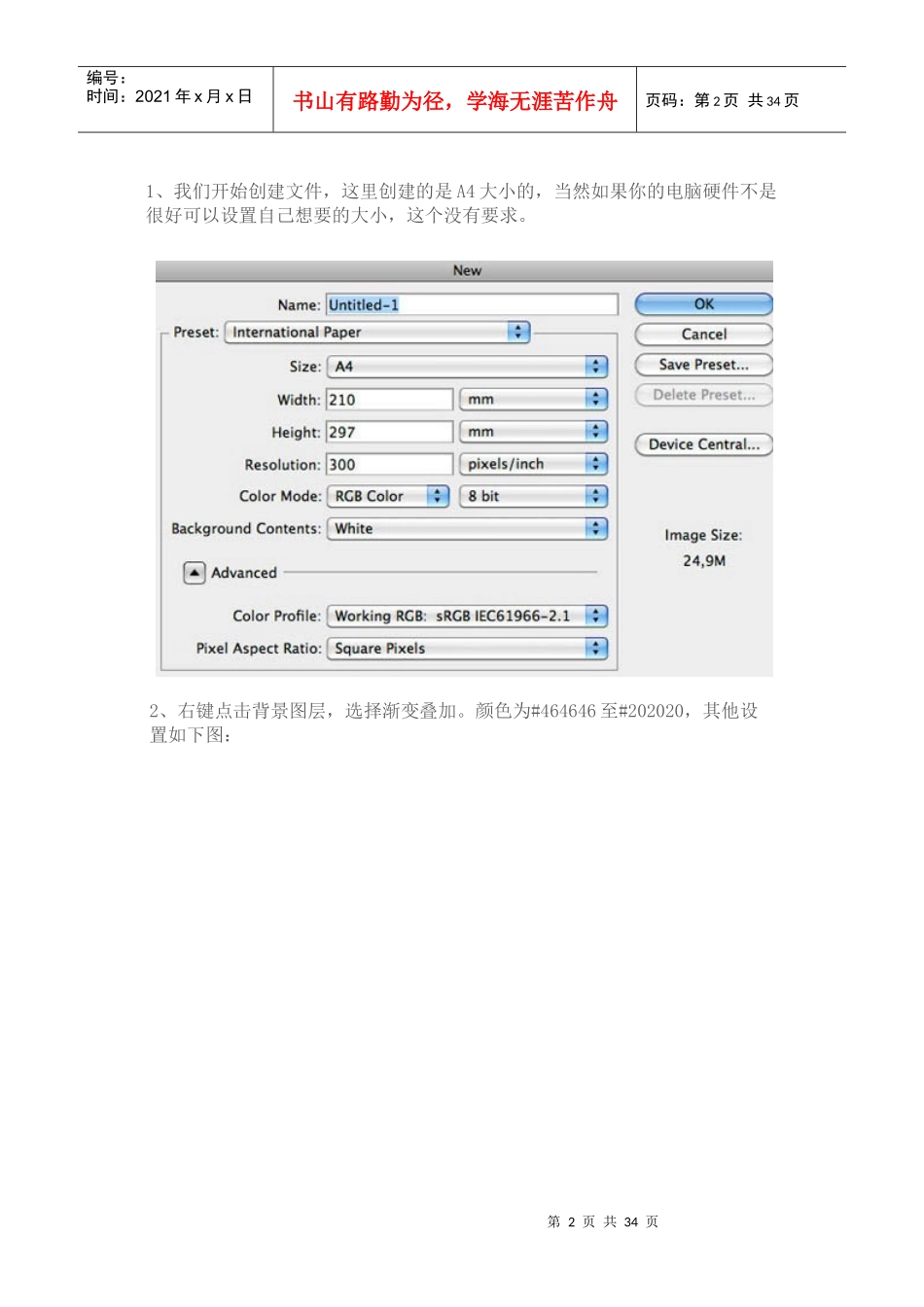Viewport: 924px width, 1307px height.
Task: Click step 1 text mentioning A4 大小
Action: click(x=461, y=203)
